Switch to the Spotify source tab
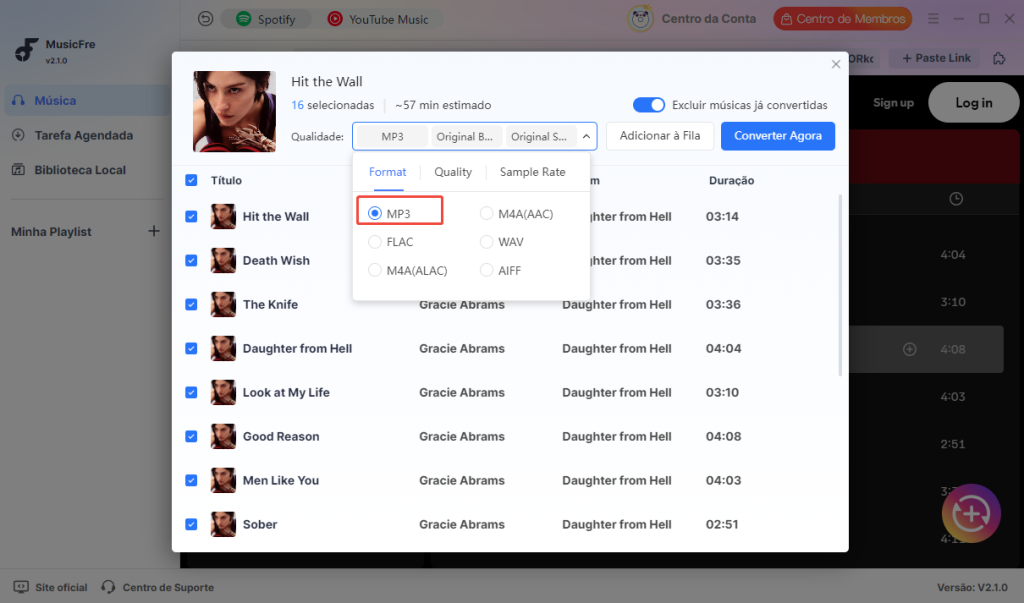 click(265, 19)
